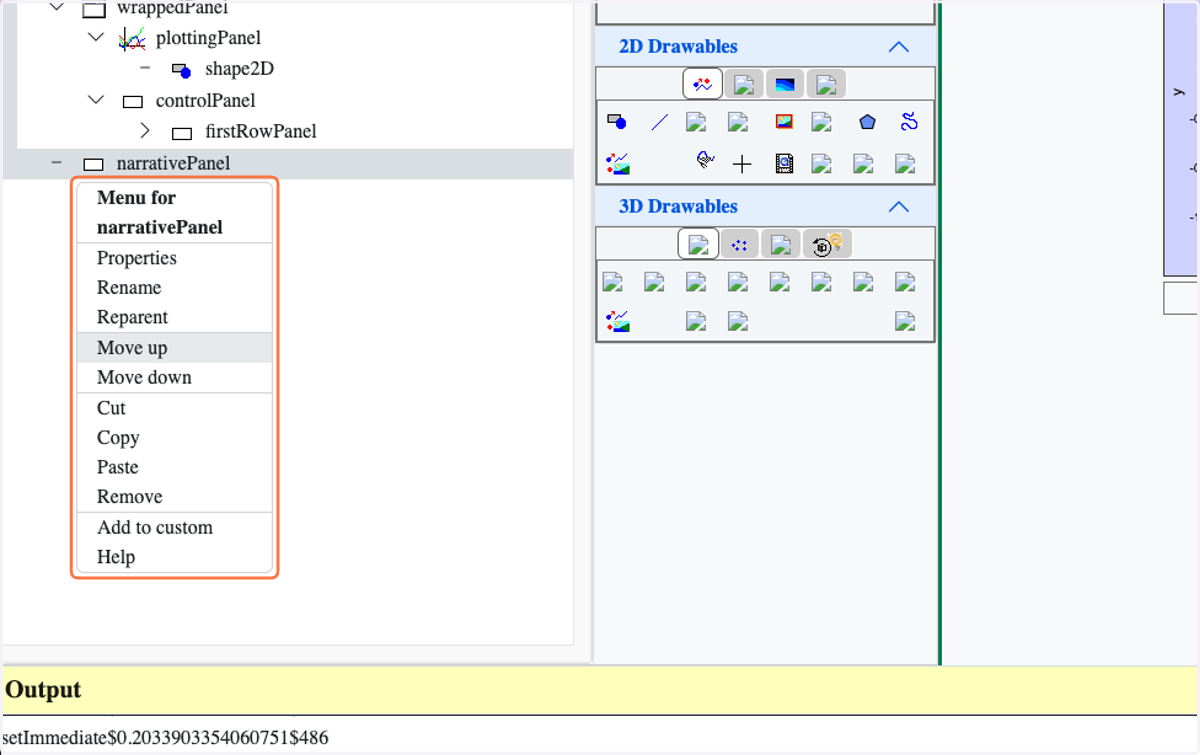Pick the blue squiggly curve drawable
Image resolution: width=1200 pixels, height=755 pixels.
click(x=908, y=122)
